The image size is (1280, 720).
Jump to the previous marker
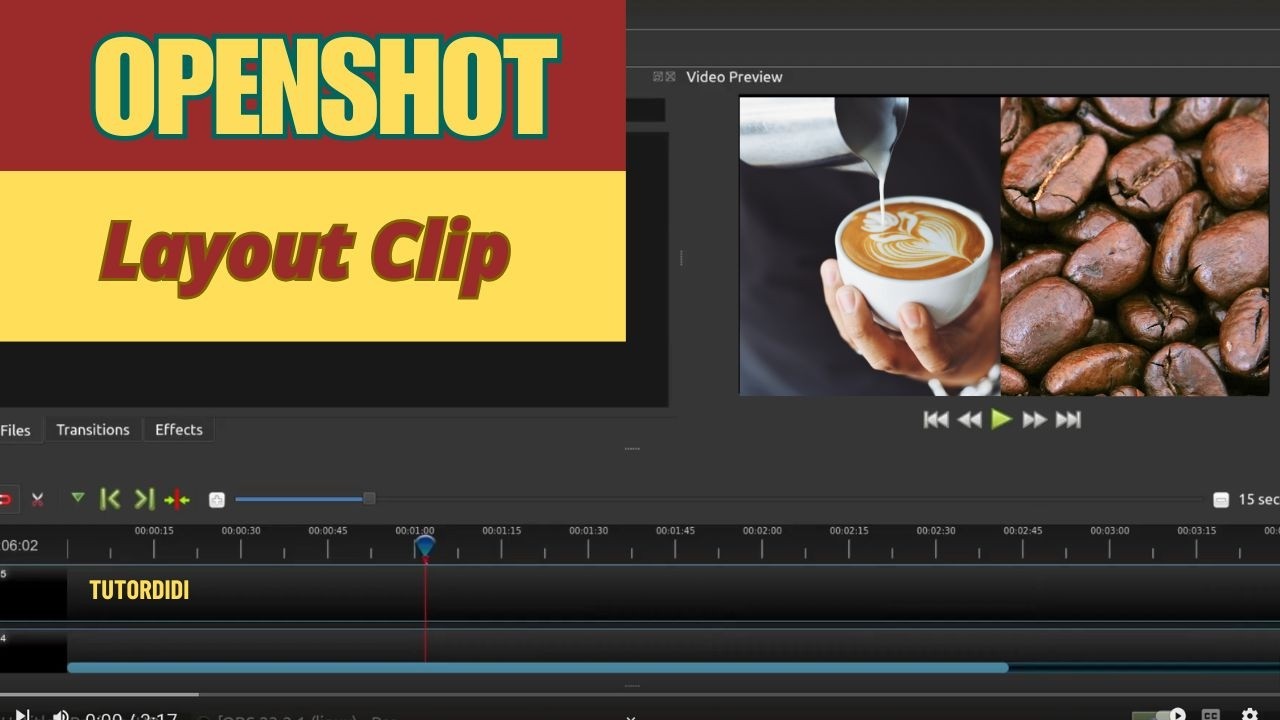(110, 499)
